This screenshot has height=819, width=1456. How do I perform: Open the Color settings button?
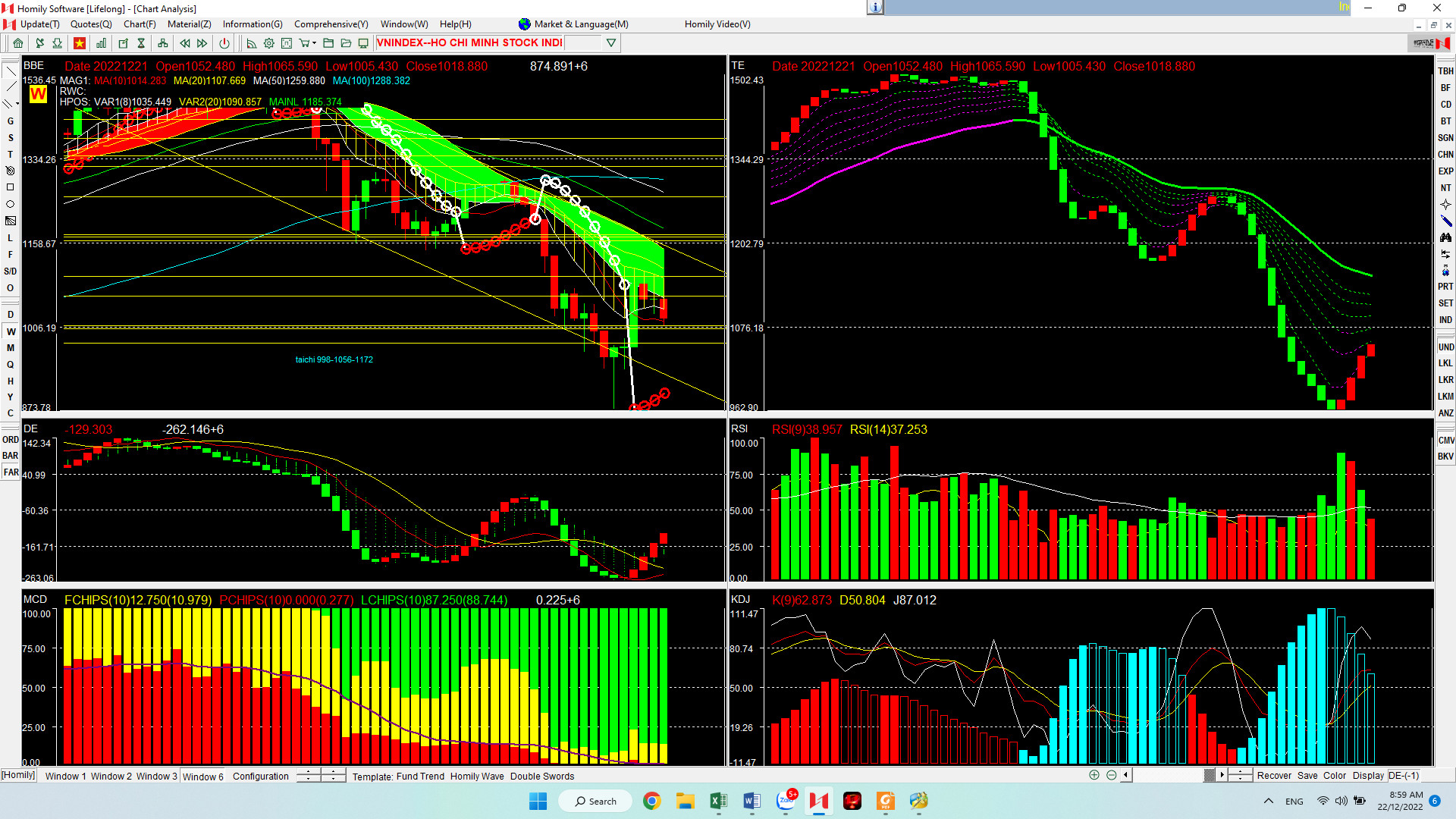click(x=1334, y=775)
